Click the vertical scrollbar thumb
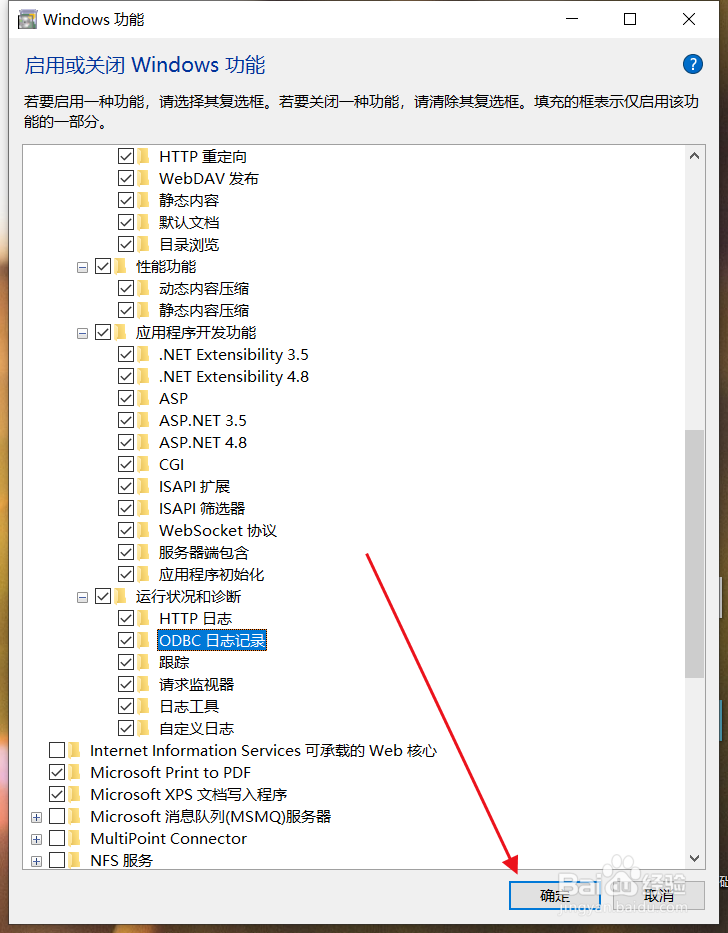This screenshot has width=728, height=933. pos(694,553)
